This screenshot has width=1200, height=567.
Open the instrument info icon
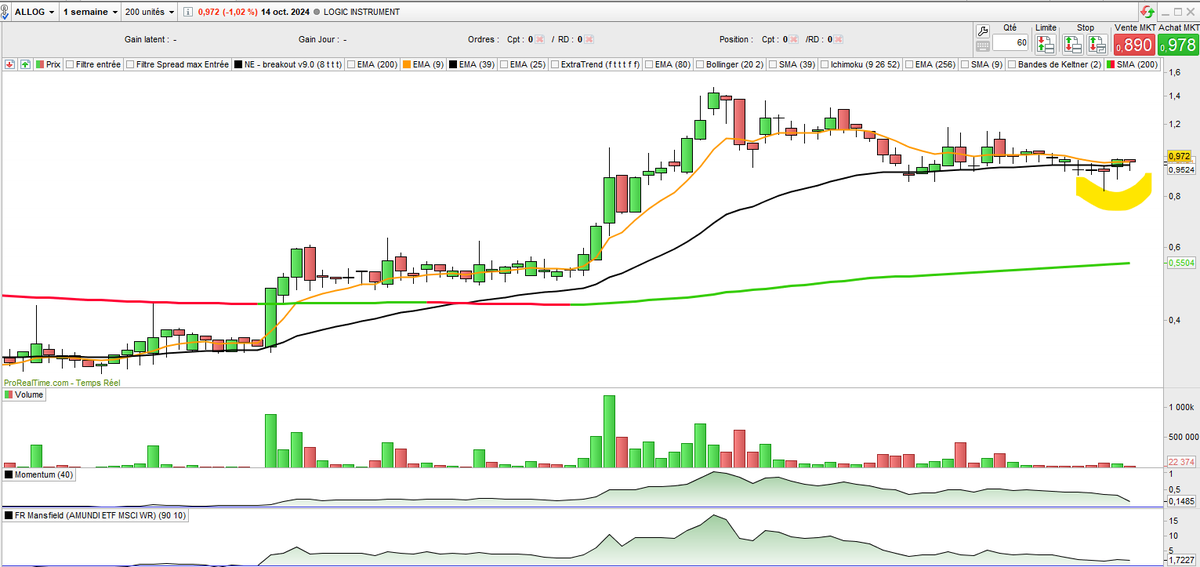click(188, 12)
